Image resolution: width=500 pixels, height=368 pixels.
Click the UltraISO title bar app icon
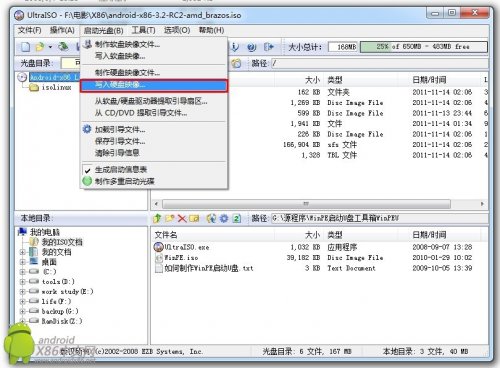19,15
